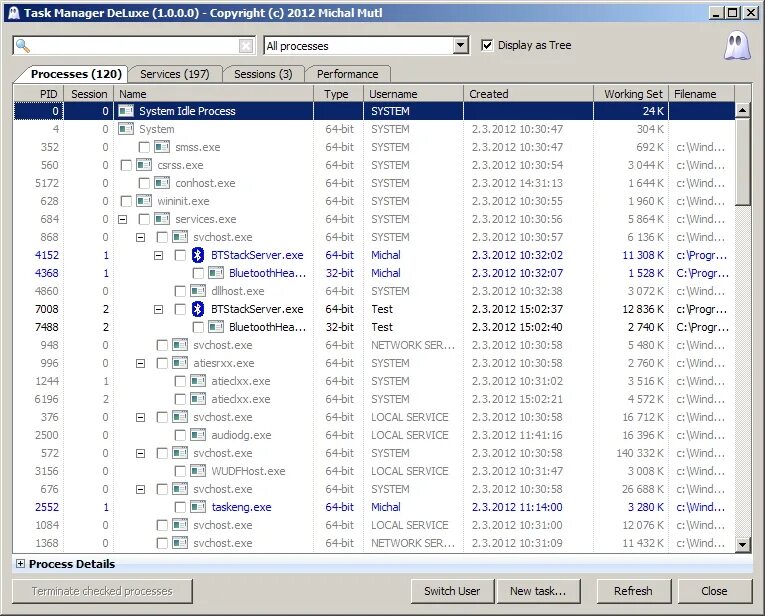
Task: Click the taskeng.exe process icon
Action: click(x=198, y=507)
